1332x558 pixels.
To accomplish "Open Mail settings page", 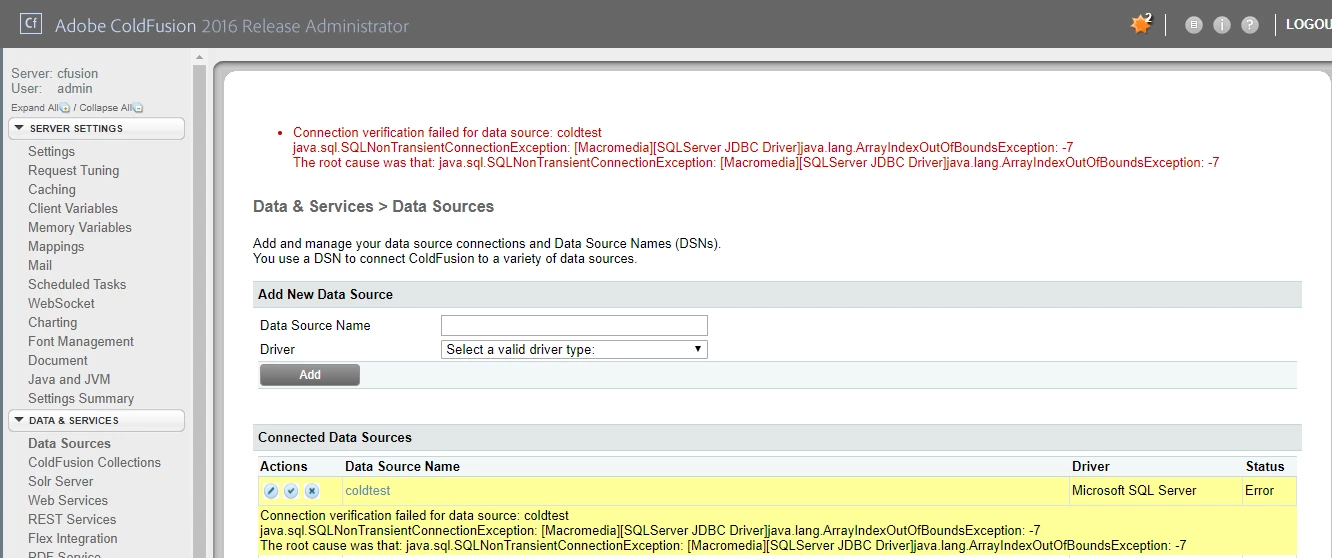I will pyautogui.click(x=40, y=266).
